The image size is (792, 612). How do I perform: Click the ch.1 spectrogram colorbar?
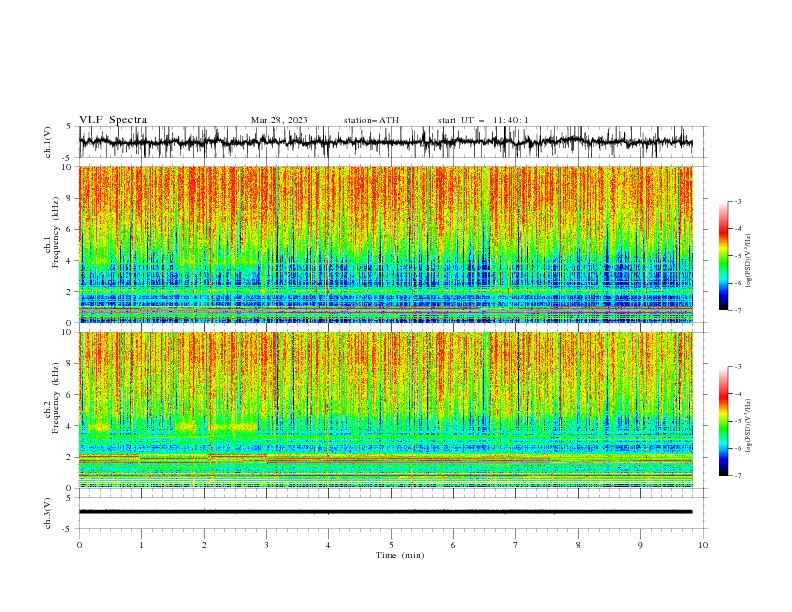pyautogui.click(x=723, y=256)
